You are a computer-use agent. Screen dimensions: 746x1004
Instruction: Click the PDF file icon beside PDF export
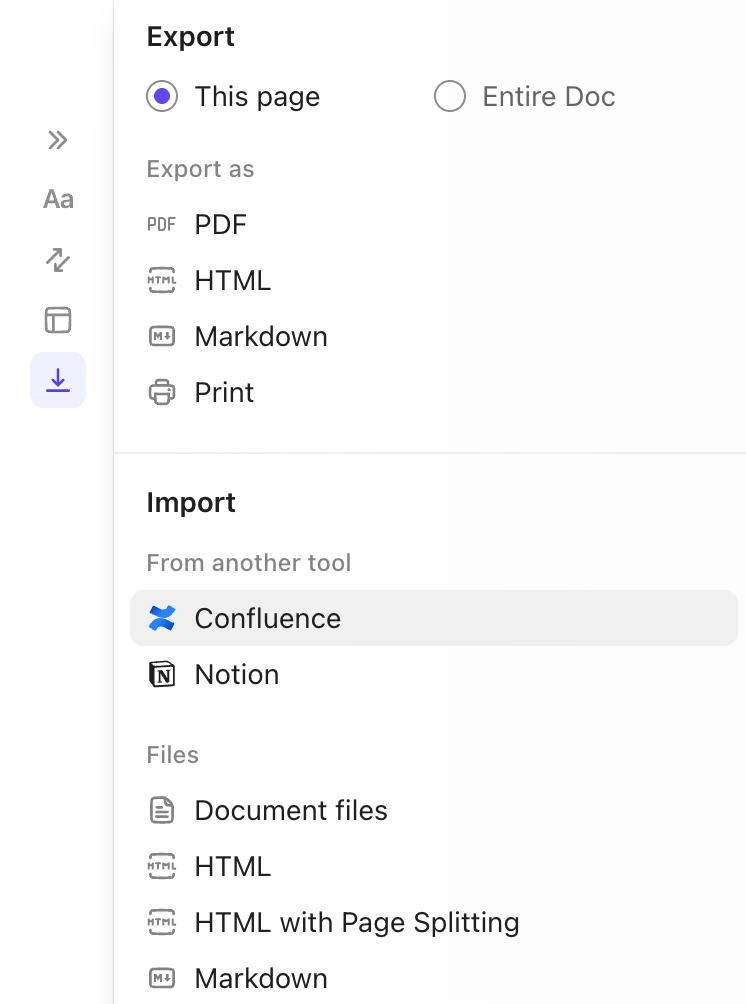tap(161, 224)
